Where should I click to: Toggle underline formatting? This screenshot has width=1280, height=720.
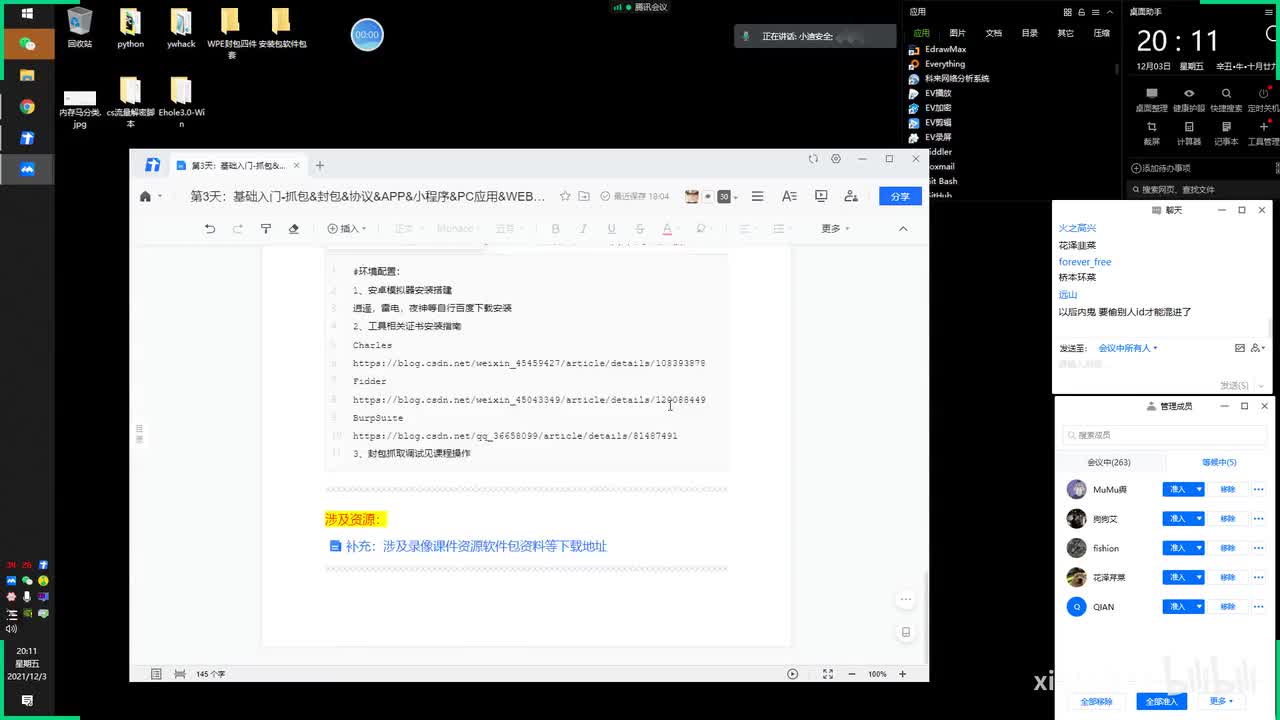tap(611, 229)
